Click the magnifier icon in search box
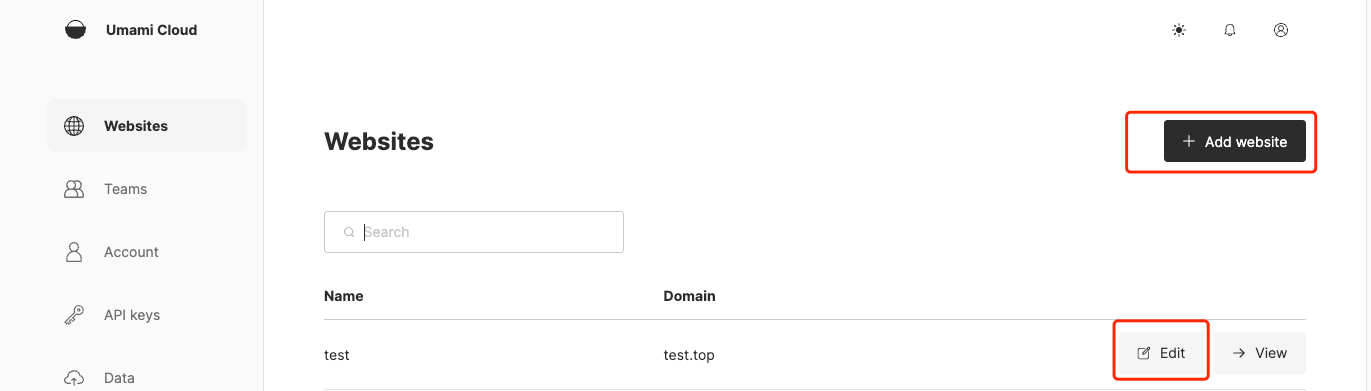Viewport: 1371px width, 391px height. (x=349, y=232)
